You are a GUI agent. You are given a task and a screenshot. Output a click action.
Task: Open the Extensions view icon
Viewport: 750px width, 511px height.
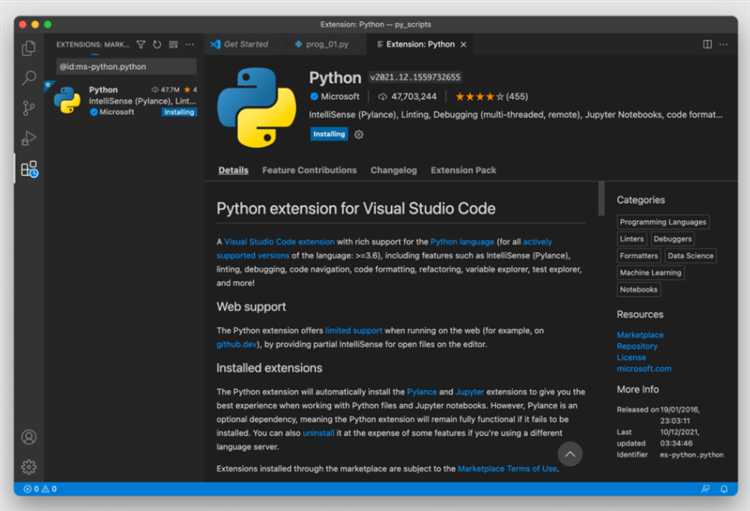point(29,169)
